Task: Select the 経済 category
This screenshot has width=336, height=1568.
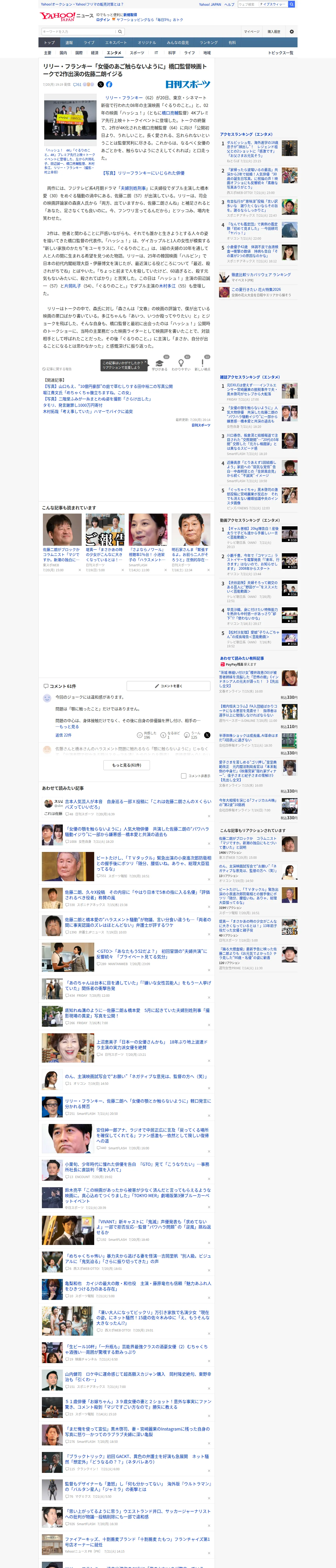Action: (94, 53)
